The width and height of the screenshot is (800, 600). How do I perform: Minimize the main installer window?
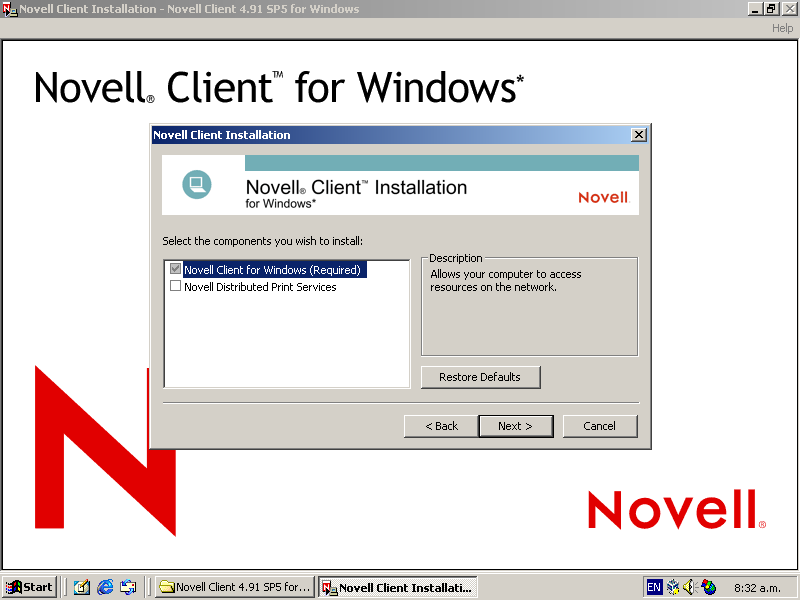pos(756,9)
